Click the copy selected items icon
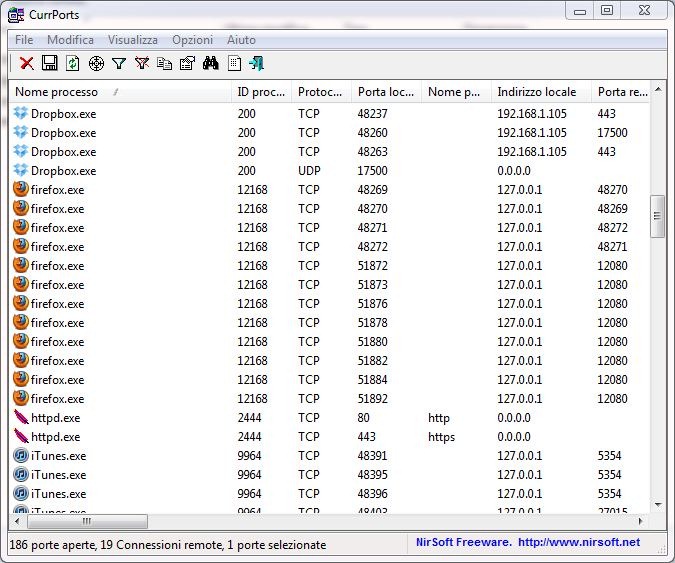The image size is (675, 563). [164, 64]
